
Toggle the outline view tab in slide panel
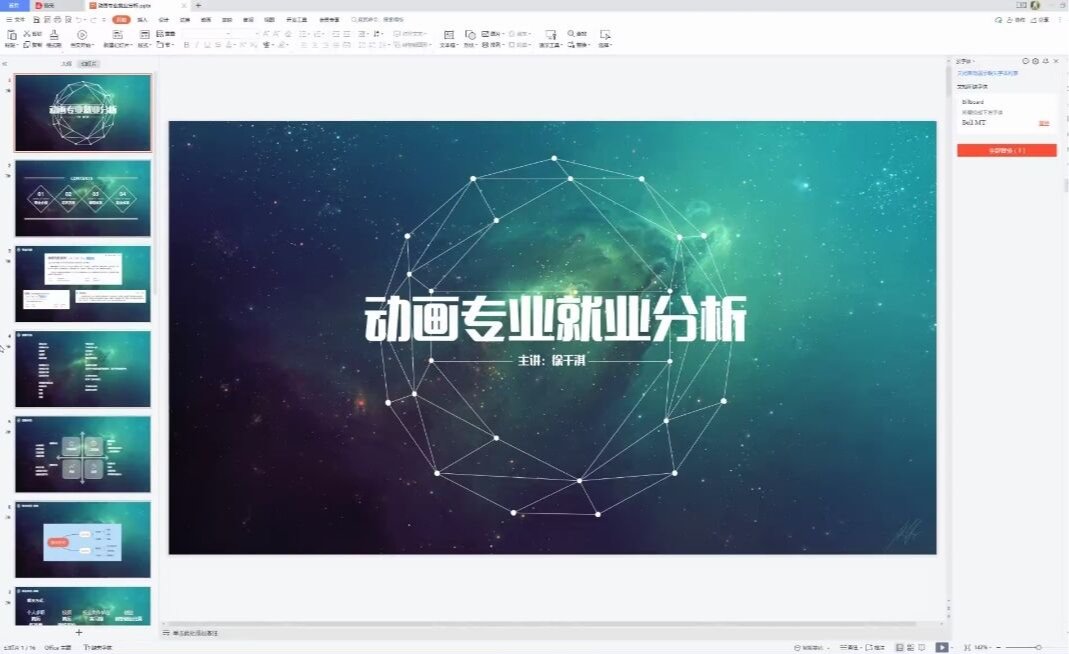coord(66,63)
